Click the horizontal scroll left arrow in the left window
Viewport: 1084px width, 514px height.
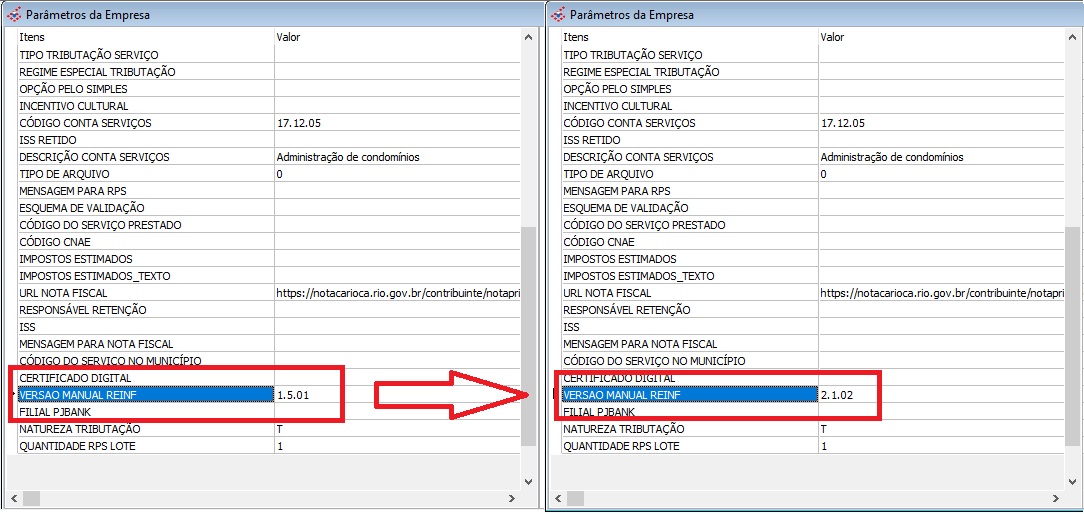(x=14, y=498)
